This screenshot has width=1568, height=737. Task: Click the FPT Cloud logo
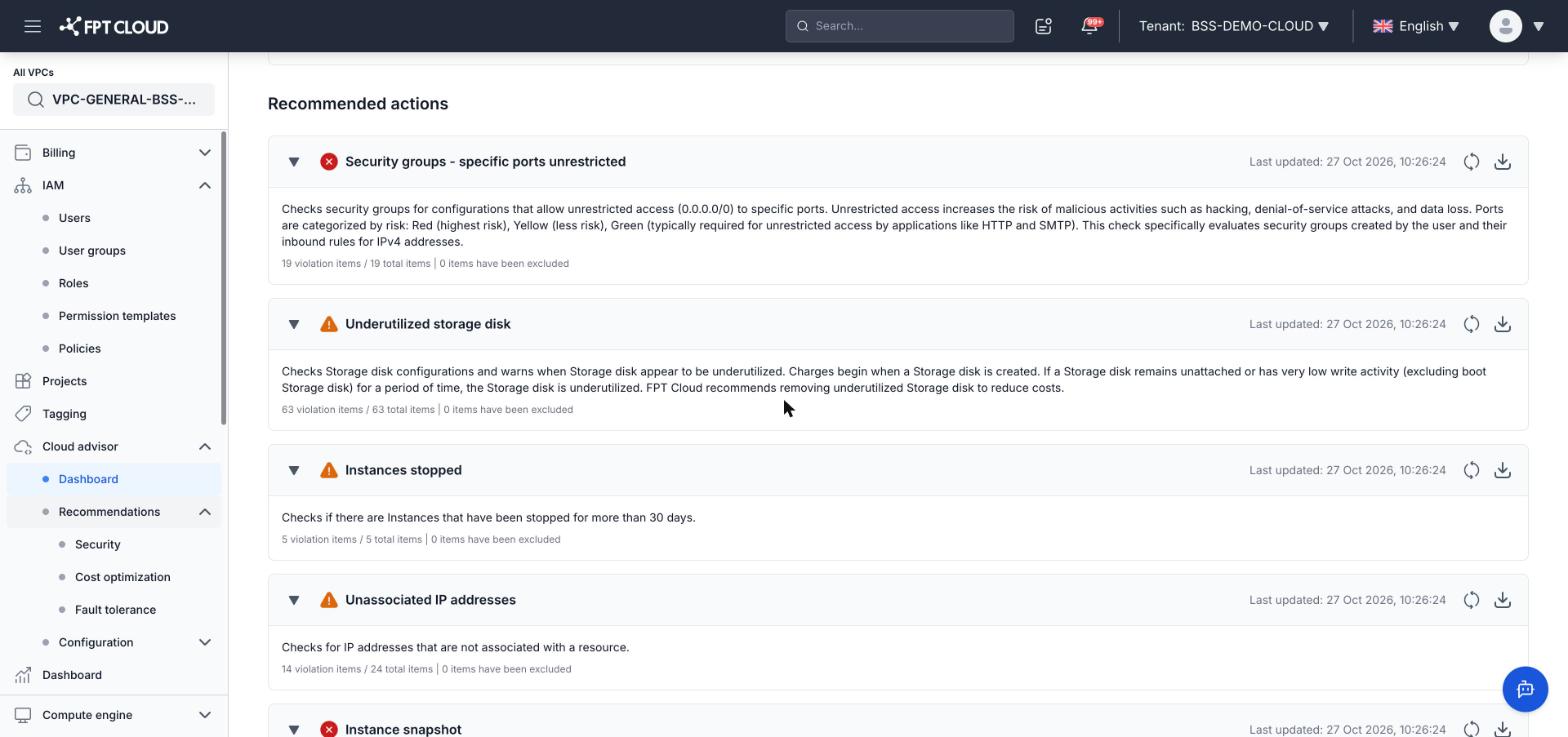114,26
